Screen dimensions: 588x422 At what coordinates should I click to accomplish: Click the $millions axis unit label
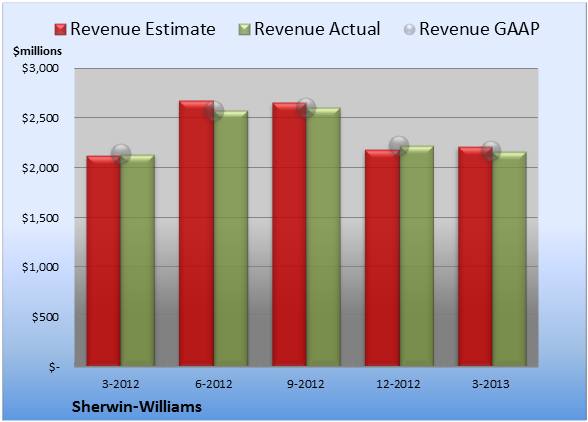pos(38,51)
